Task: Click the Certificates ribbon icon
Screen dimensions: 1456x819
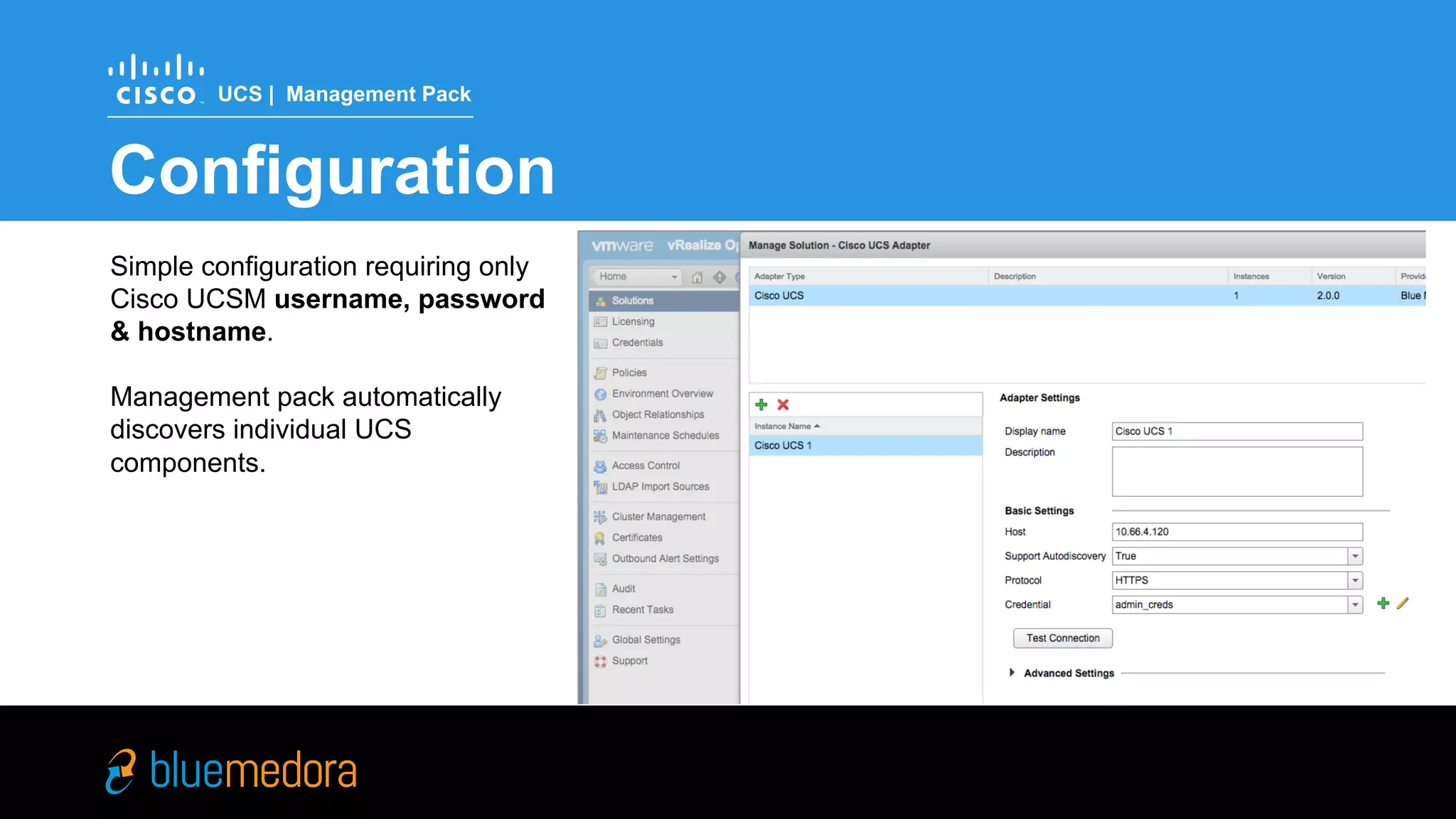Action: 601,539
